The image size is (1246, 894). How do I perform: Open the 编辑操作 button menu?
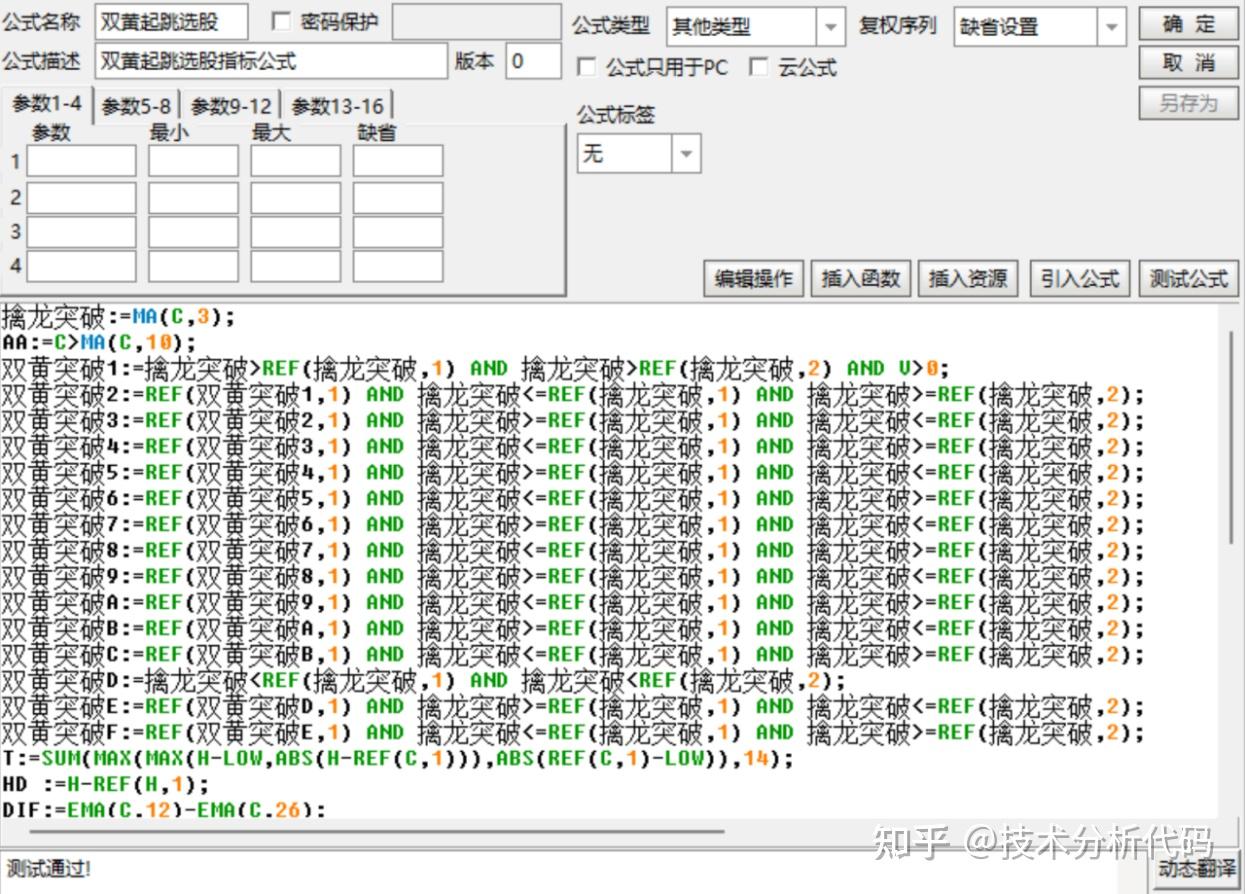[753, 278]
